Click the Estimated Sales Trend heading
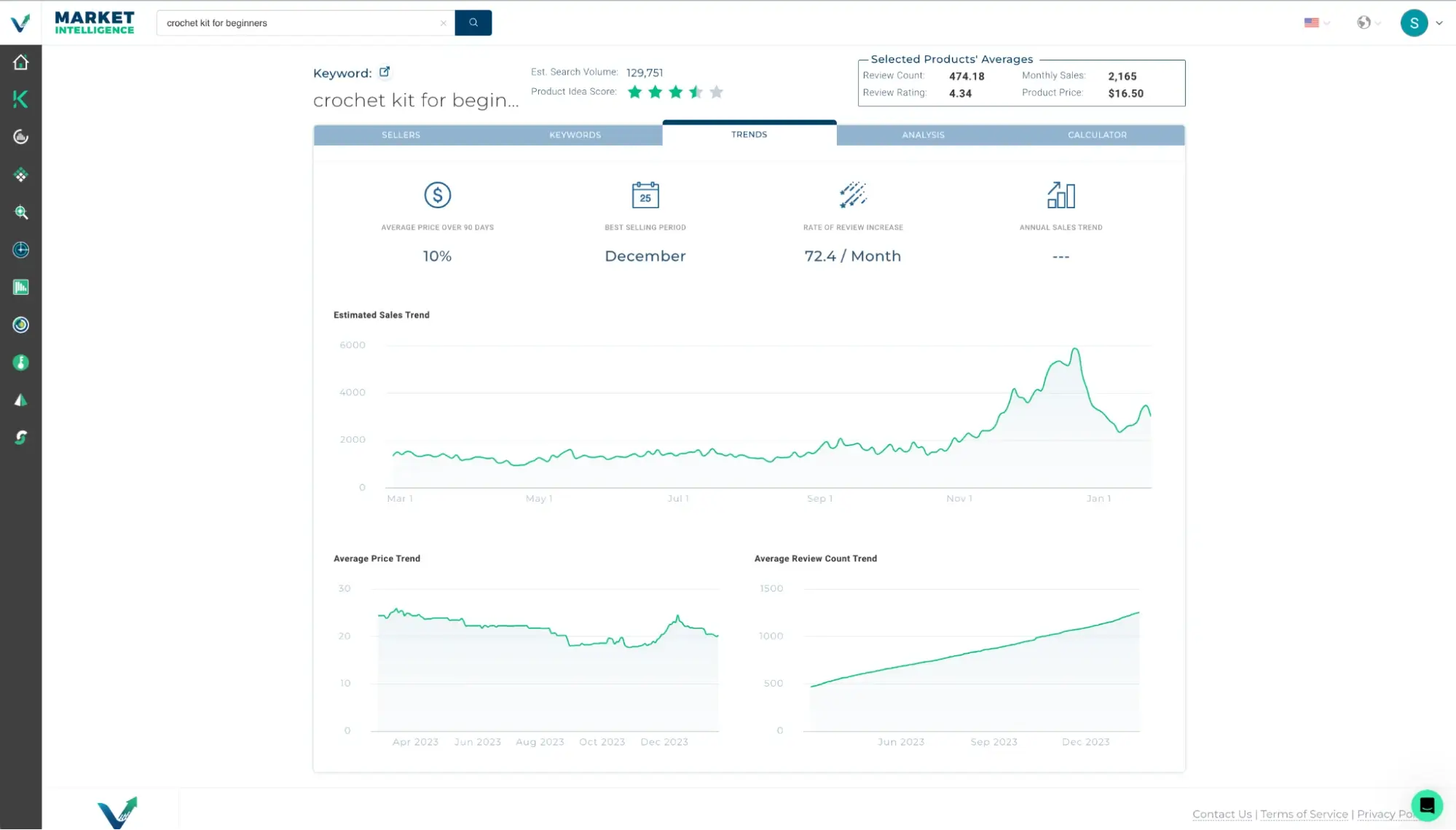The image size is (1456, 830). (382, 315)
